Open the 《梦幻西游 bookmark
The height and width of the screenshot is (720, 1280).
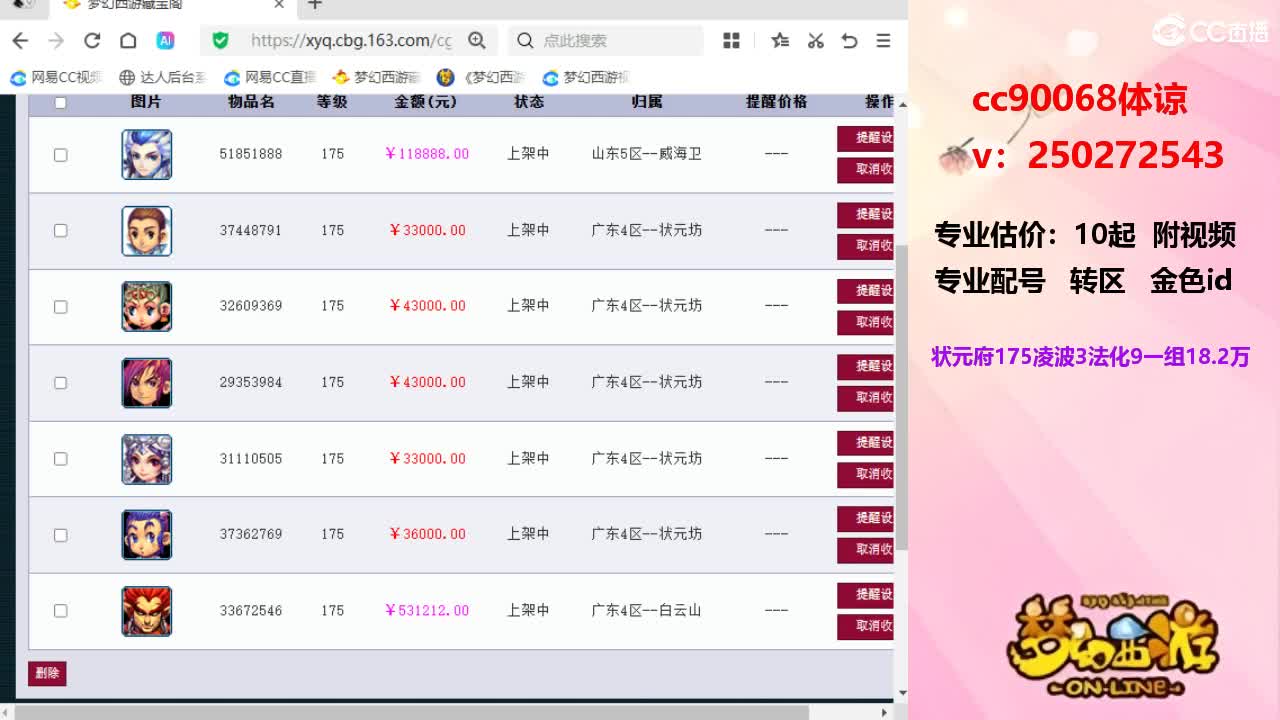click(481, 77)
